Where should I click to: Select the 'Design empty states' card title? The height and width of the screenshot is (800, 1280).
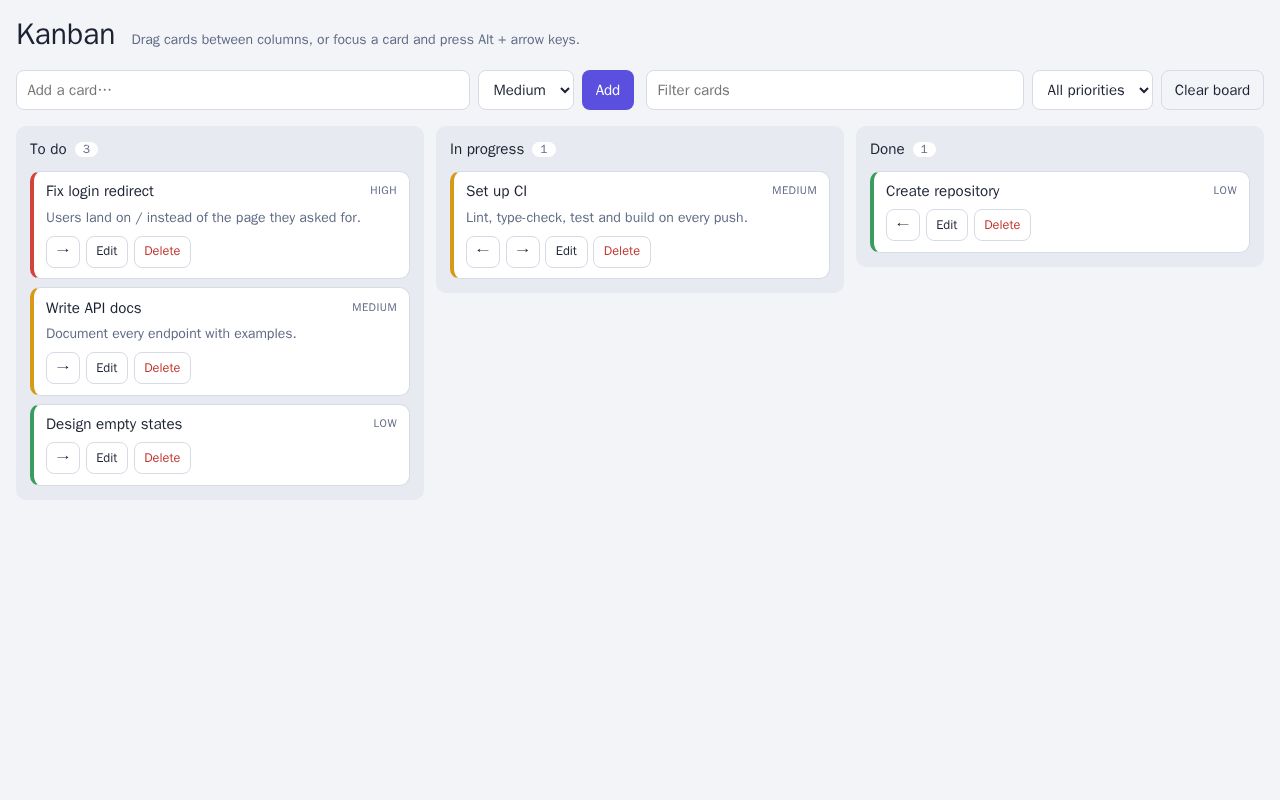[114, 424]
